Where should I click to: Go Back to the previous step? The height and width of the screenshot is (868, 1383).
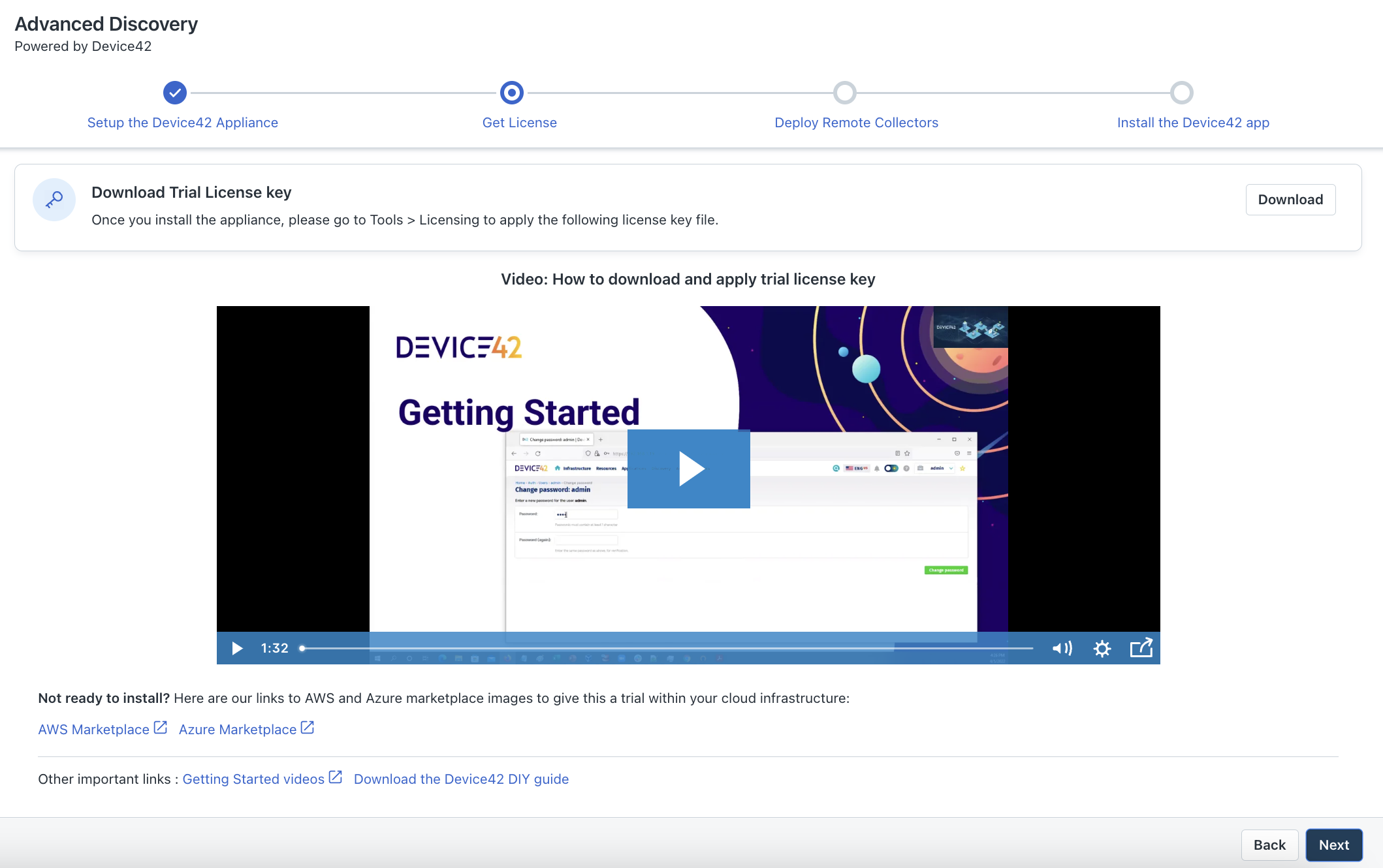pyautogui.click(x=1269, y=845)
